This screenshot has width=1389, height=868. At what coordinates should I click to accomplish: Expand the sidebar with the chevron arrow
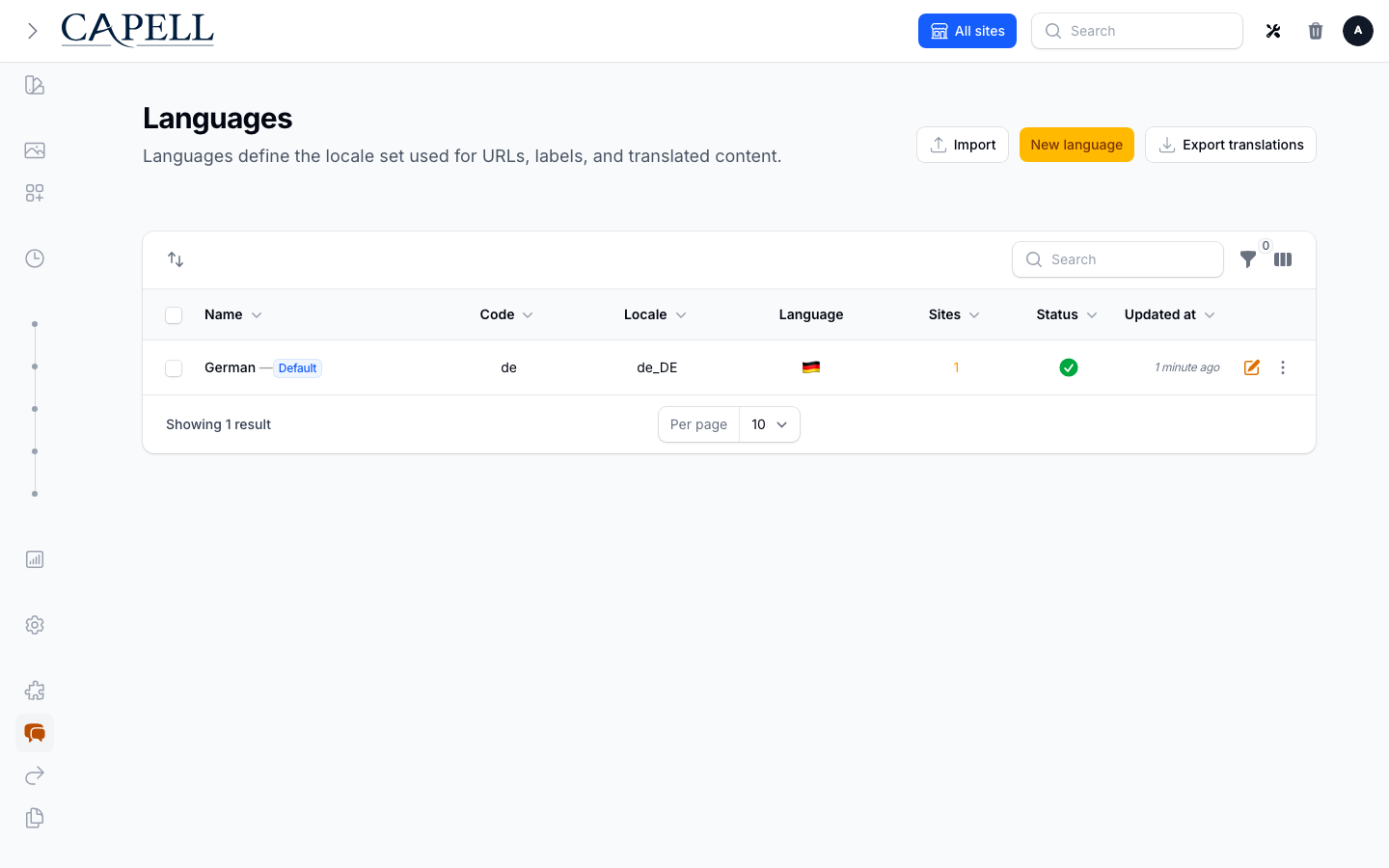click(33, 31)
